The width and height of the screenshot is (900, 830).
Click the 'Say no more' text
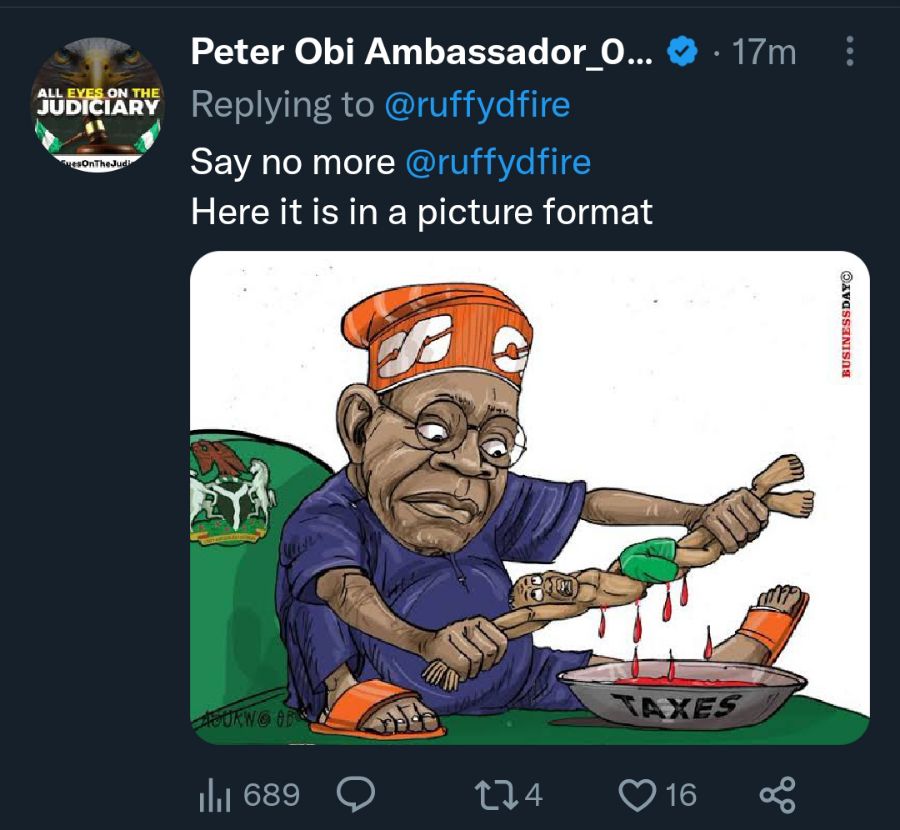[x=293, y=162]
